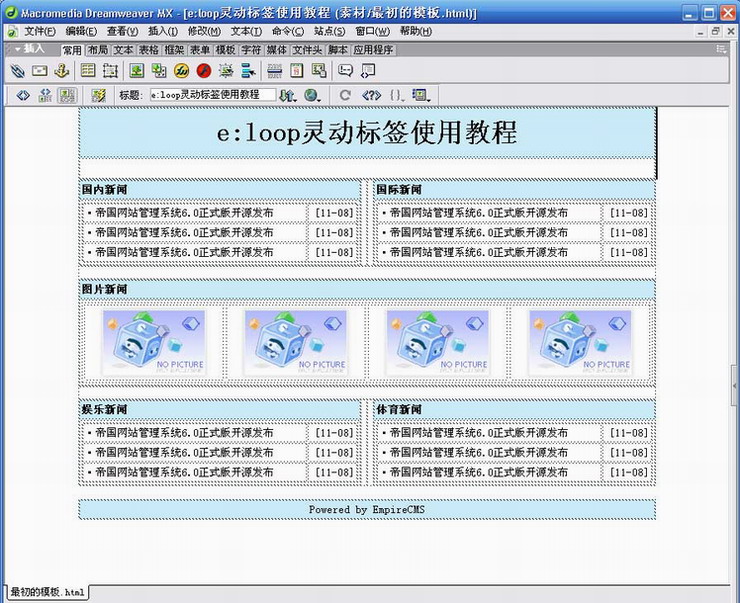
Task: Click the first No Picture thumbnail
Action: [153, 341]
